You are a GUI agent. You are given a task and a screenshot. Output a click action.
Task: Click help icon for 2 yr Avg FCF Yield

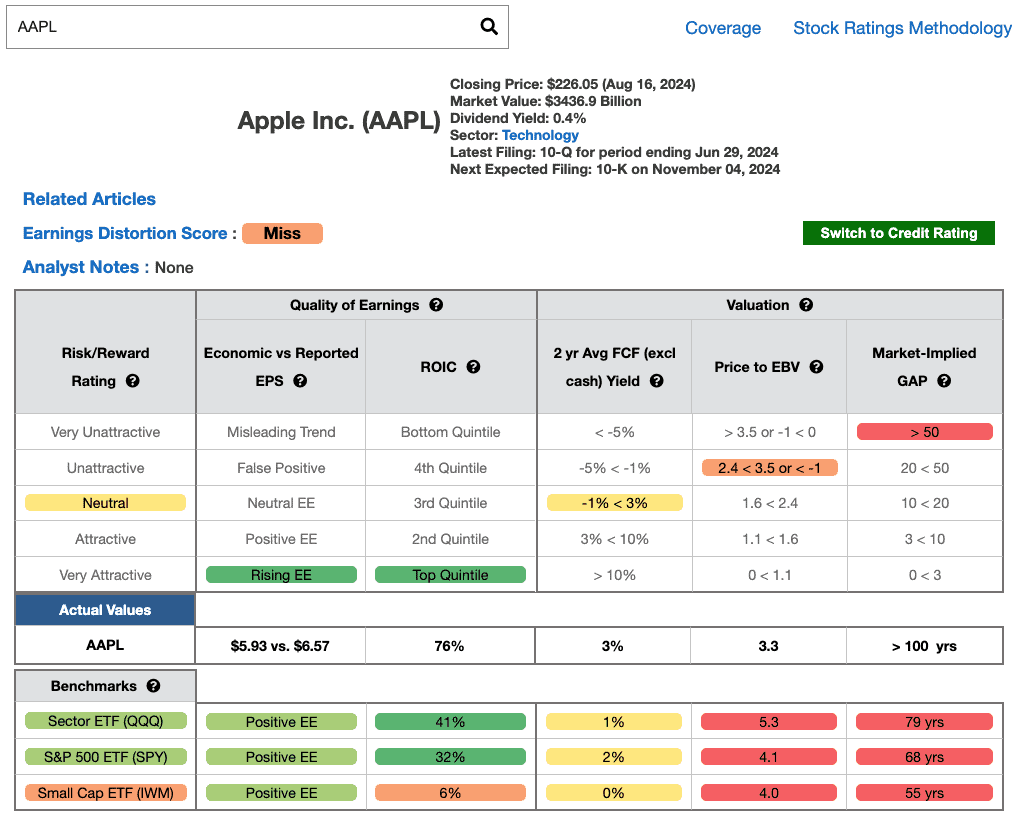[x=657, y=381]
